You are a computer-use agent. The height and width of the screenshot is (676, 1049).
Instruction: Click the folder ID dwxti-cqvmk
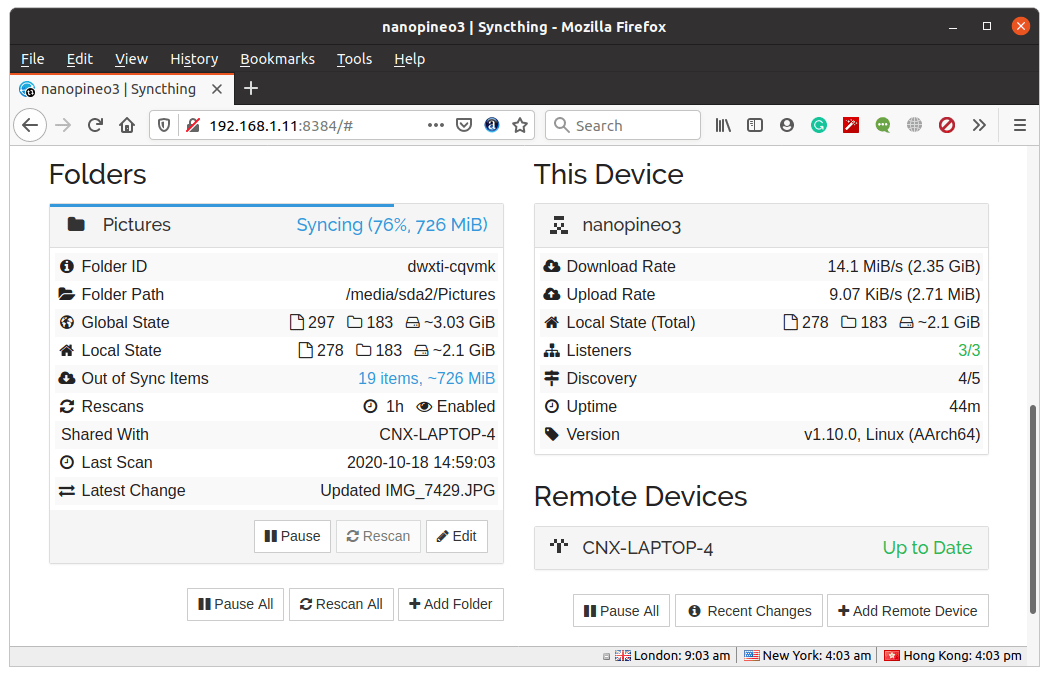452,266
